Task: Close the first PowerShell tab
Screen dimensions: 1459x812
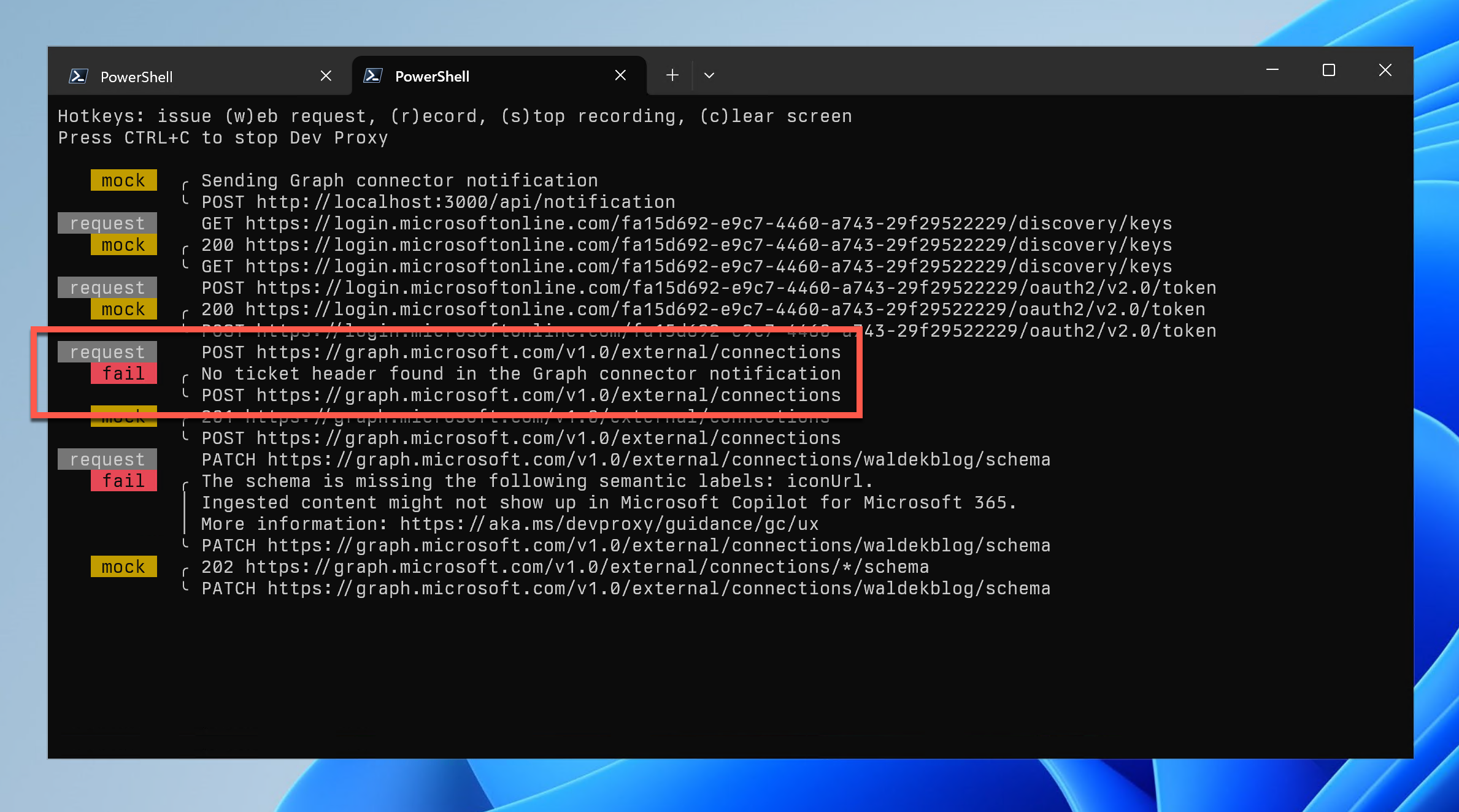Action: pos(326,75)
